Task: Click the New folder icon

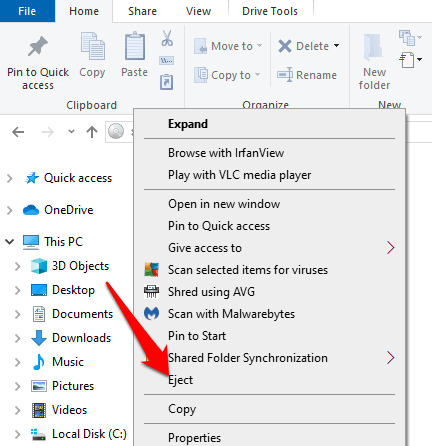Action: pyautogui.click(x=373, y=47)
